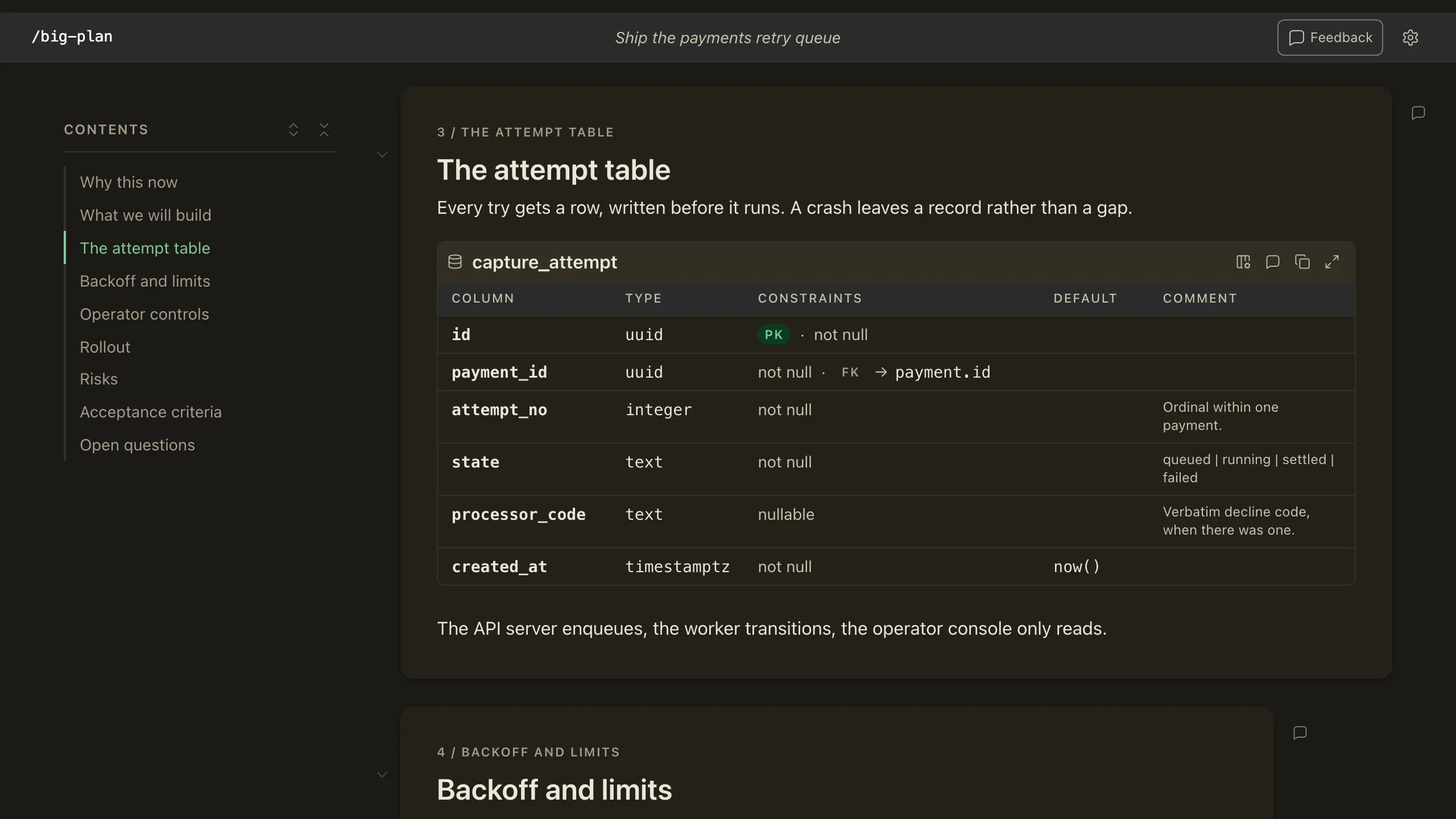Add comment on capture_attempt table
The height and width of the screenshot is (819, 1456).
[1273, 262]
